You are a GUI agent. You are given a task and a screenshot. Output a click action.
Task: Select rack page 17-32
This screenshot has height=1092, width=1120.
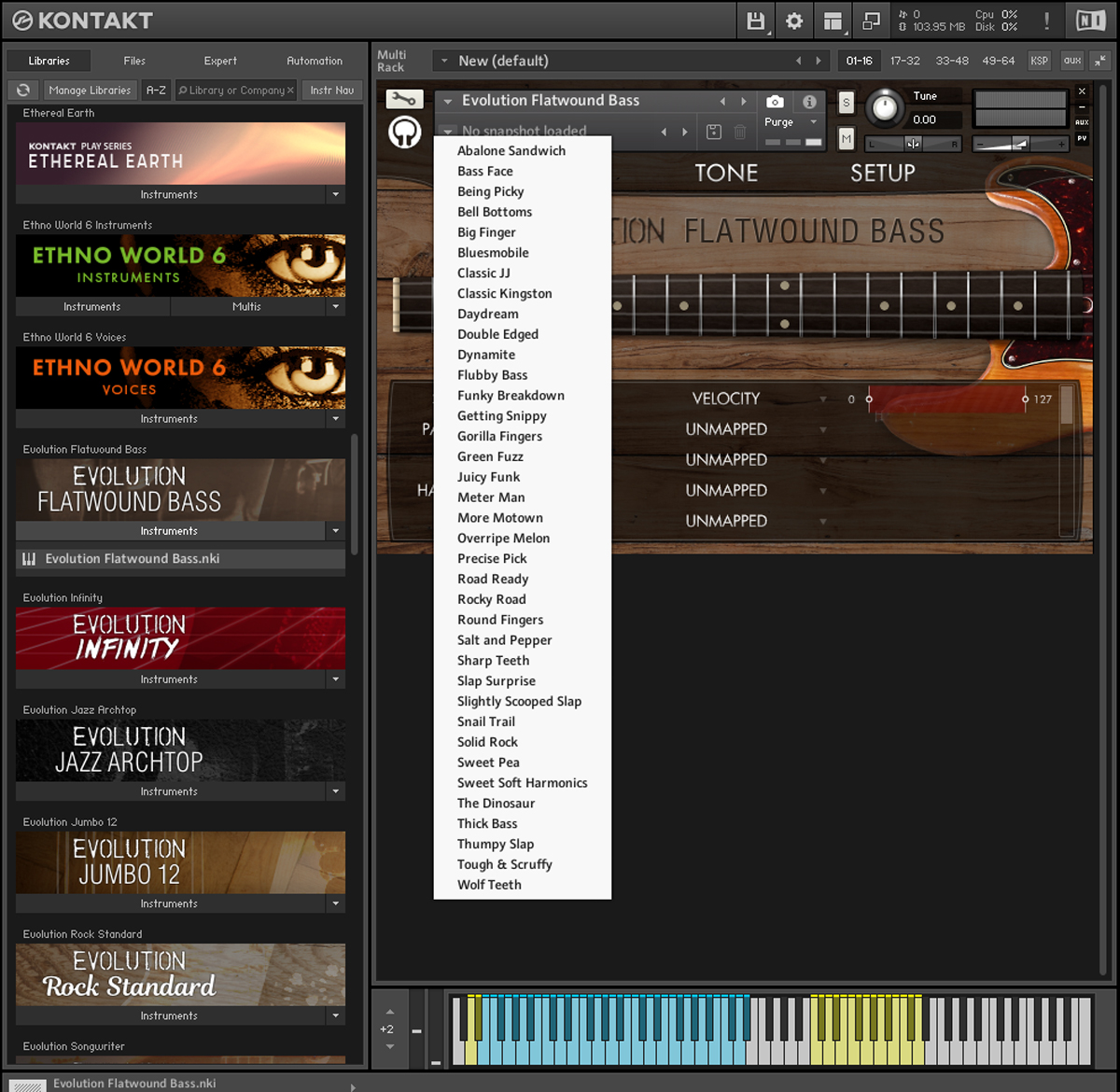(904, 61)
